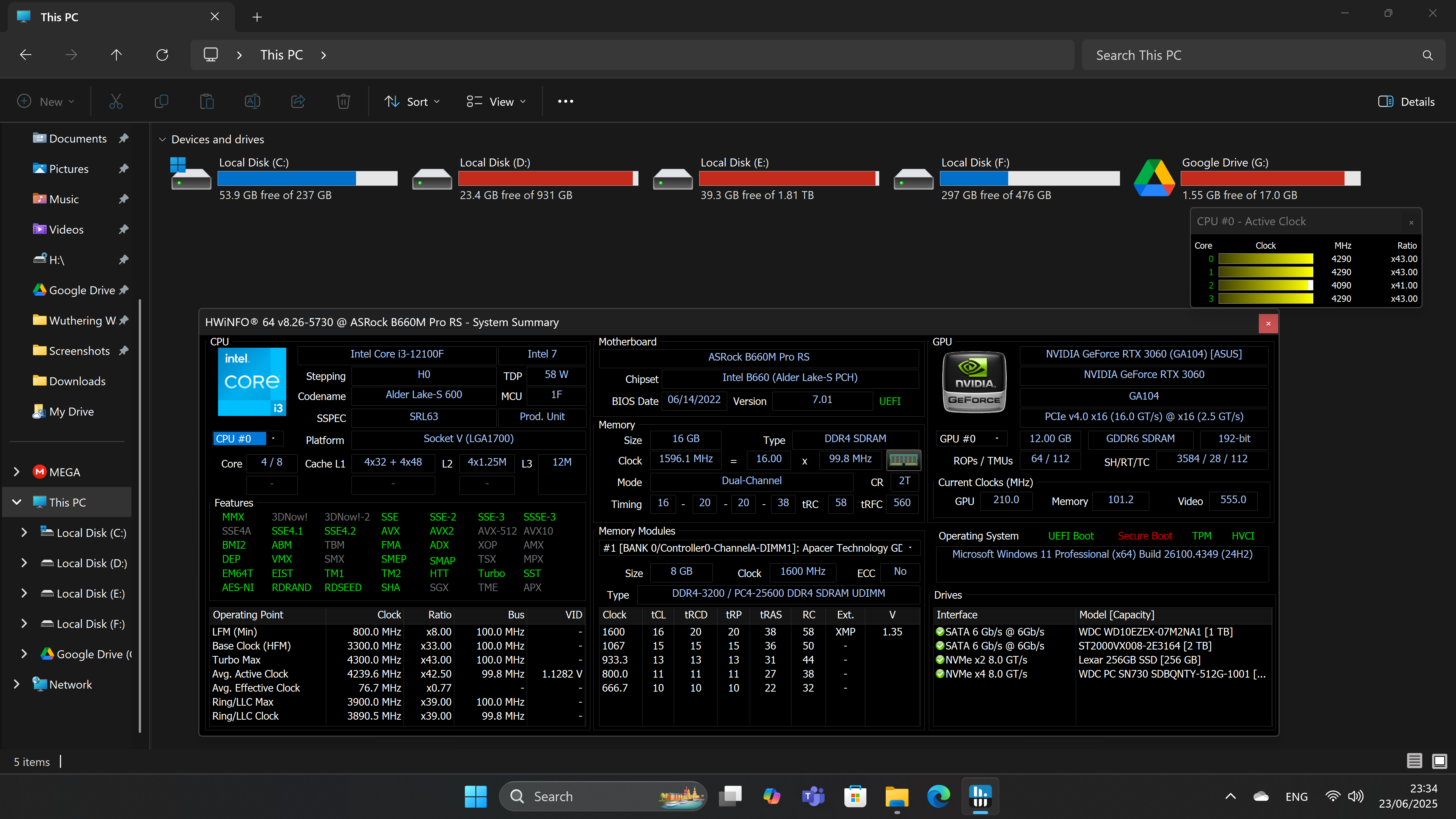Select Downloads in navigation pane
Viewport: 1456px width, 819px height.
point(77,381)
